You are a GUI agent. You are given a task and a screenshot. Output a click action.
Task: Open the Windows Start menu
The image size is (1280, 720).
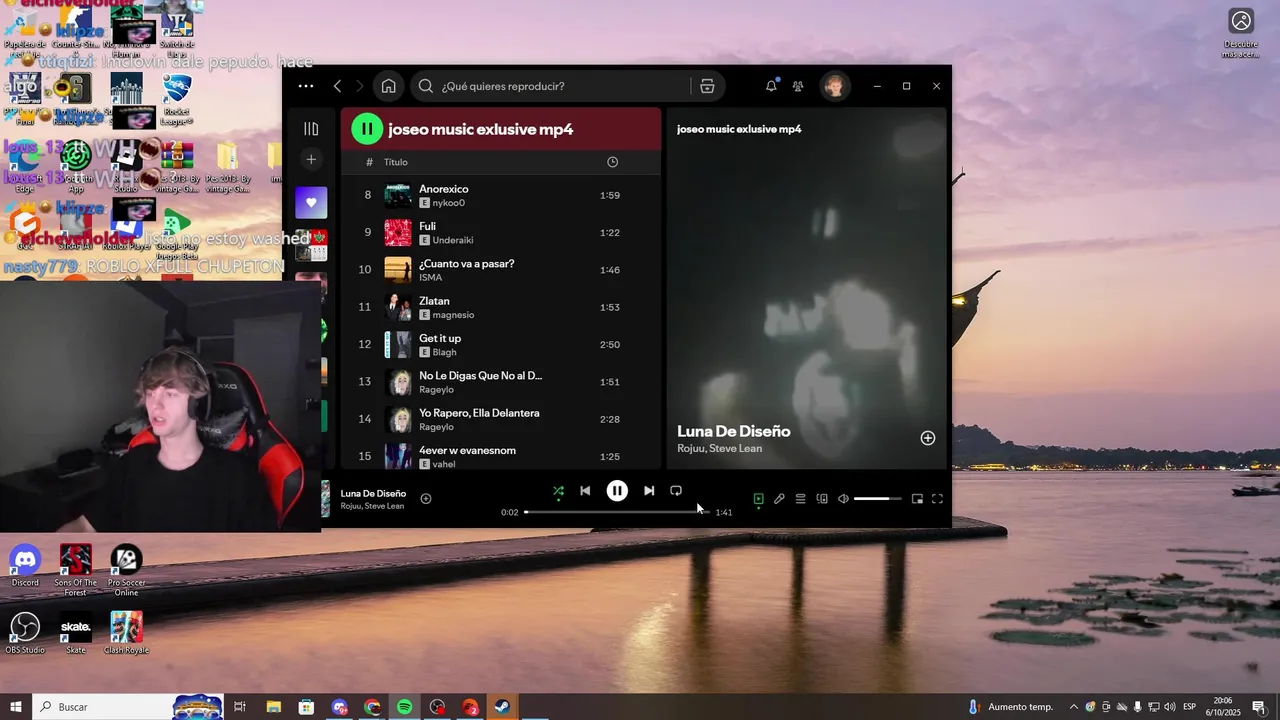click(15, 707)
